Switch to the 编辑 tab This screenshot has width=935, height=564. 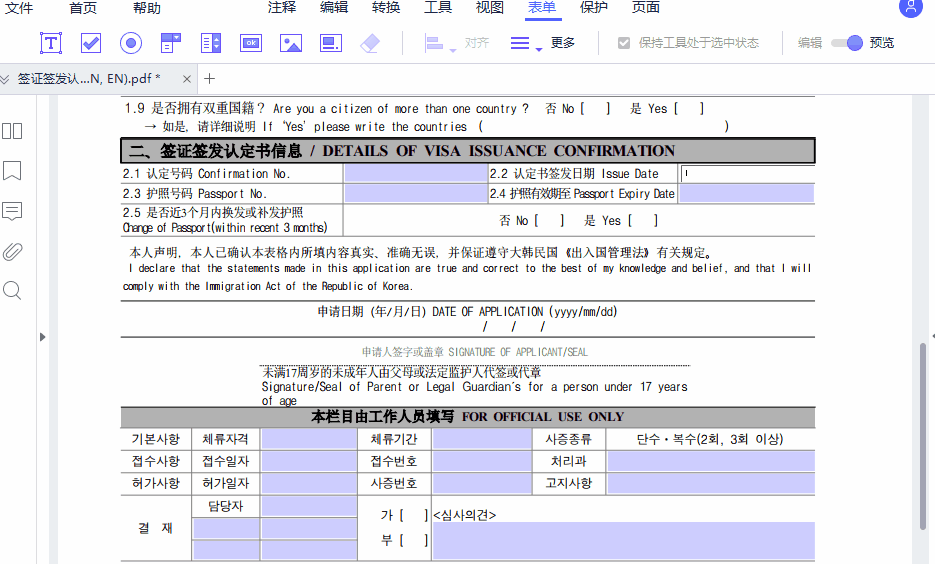334,7
